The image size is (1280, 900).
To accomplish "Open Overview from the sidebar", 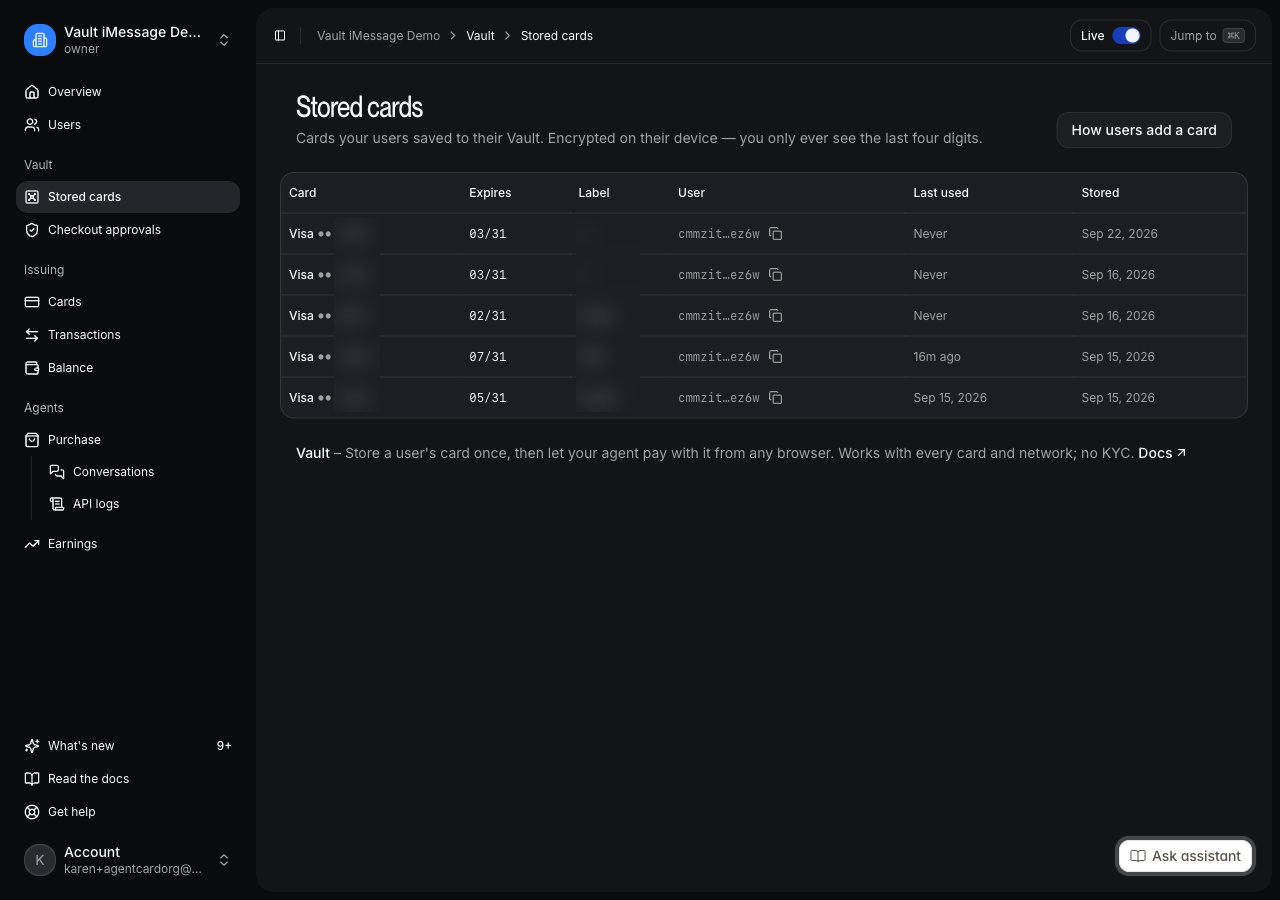I will point(128,92).
